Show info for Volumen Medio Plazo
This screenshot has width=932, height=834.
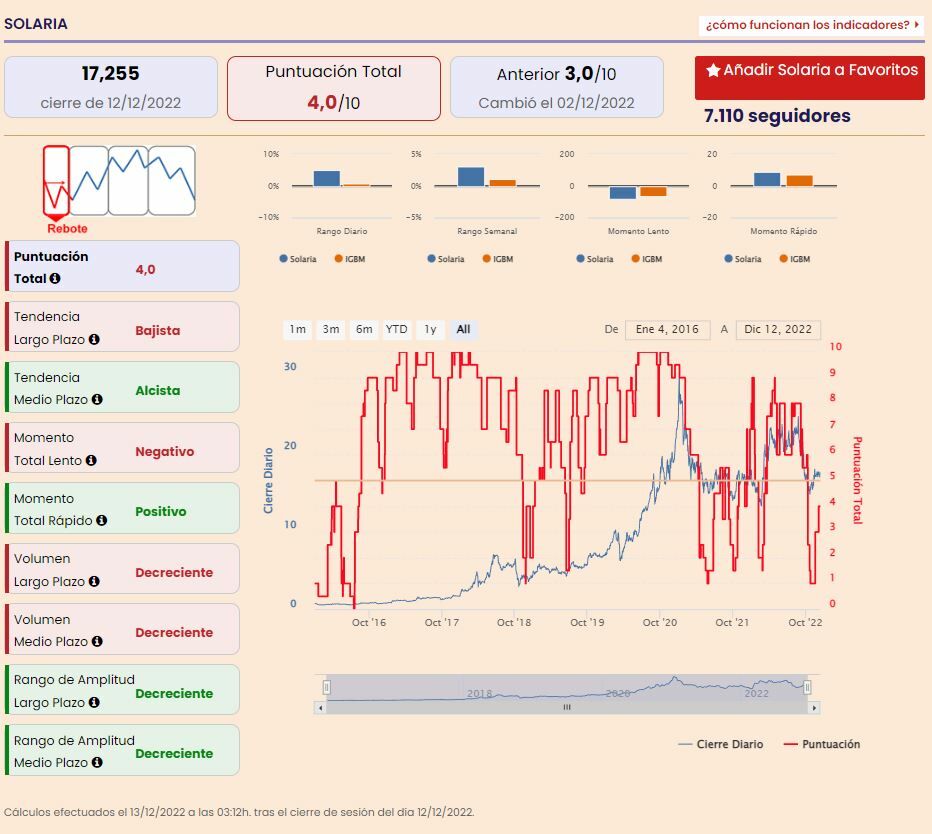coord(97,641)
